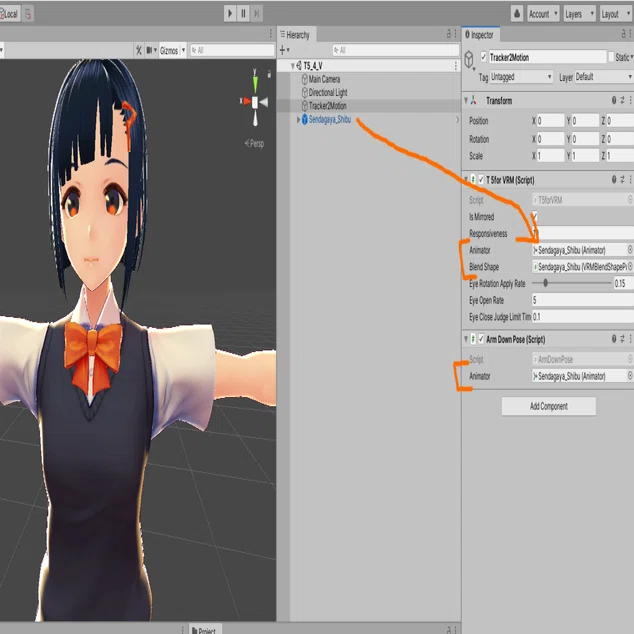Screen dimensions: 634x634
Task: Expand the Sendagaya_Shibu object
Action: (298, 119)
